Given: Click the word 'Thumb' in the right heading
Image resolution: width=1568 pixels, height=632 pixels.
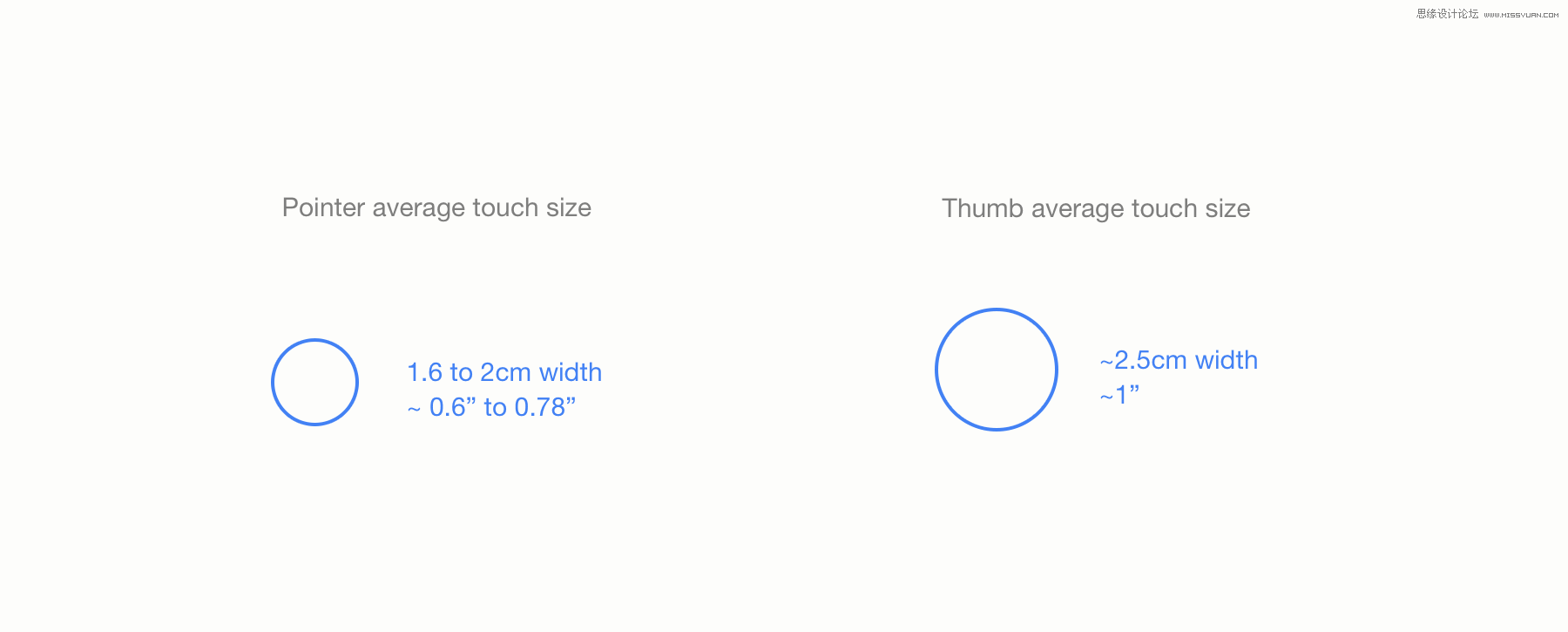Looking at the screenshot, I should coord(983,208).
